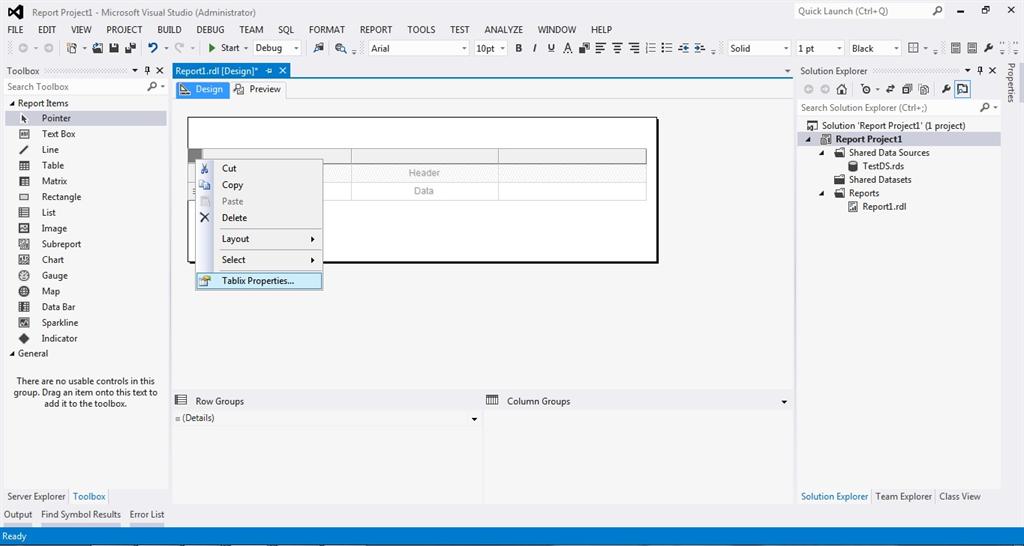
Task: Select TestDS.rds in Solution Explorer
Action: click(883, 167)
